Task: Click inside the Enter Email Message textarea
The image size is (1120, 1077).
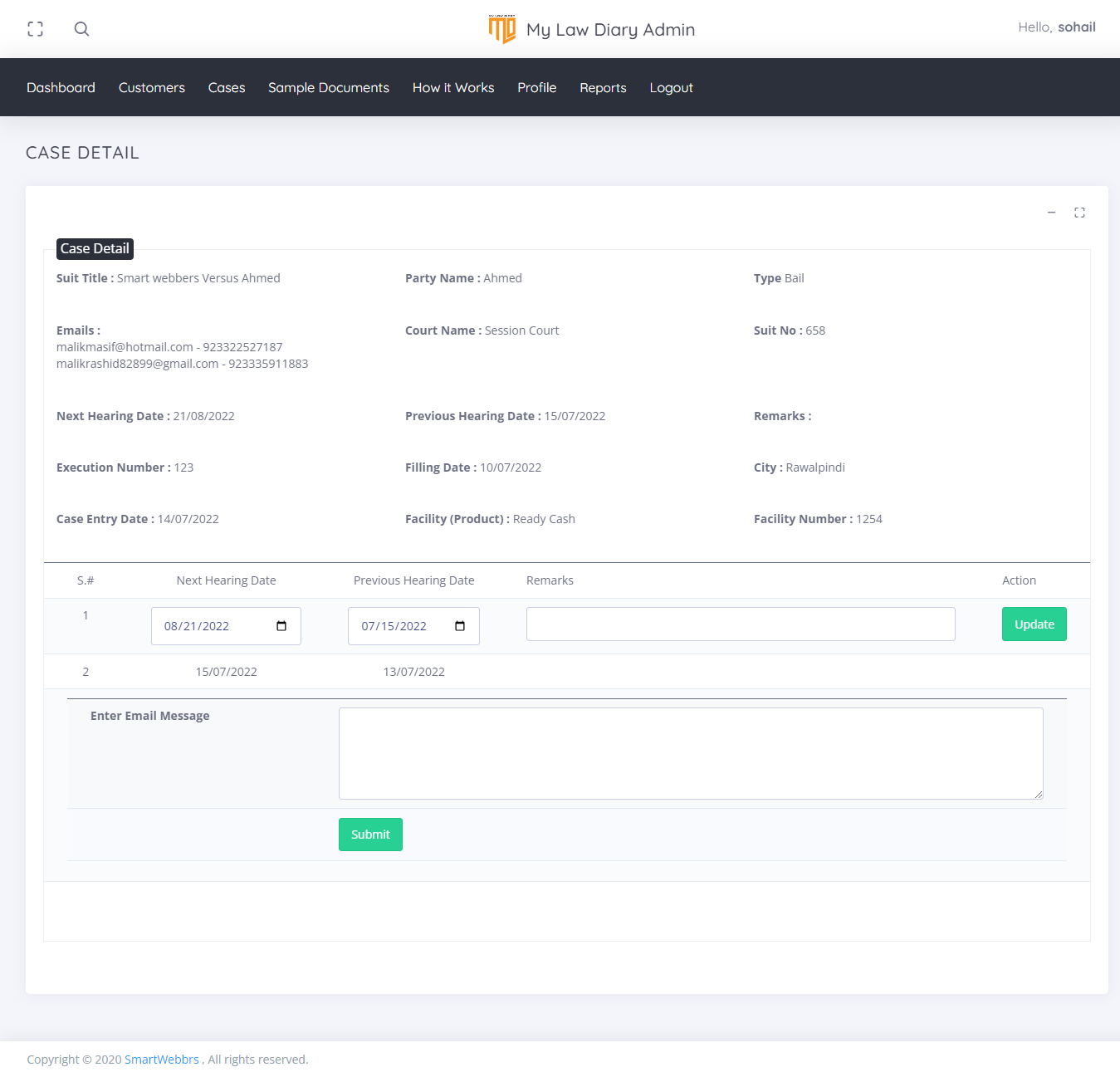Action: (x=690, y=753)
